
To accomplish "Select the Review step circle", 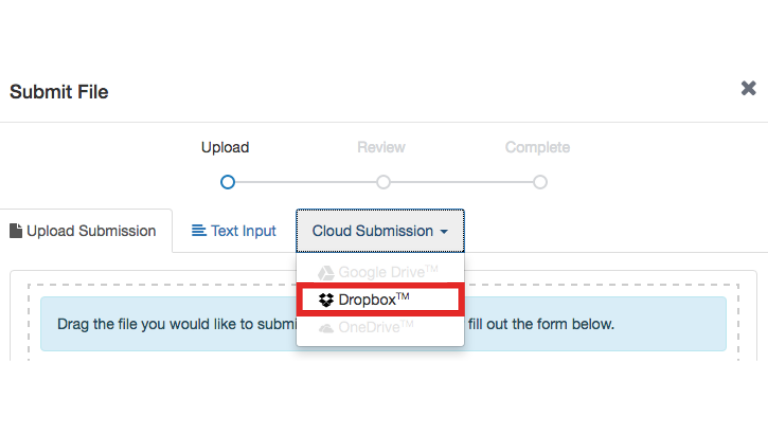I will tap(383, 182).
